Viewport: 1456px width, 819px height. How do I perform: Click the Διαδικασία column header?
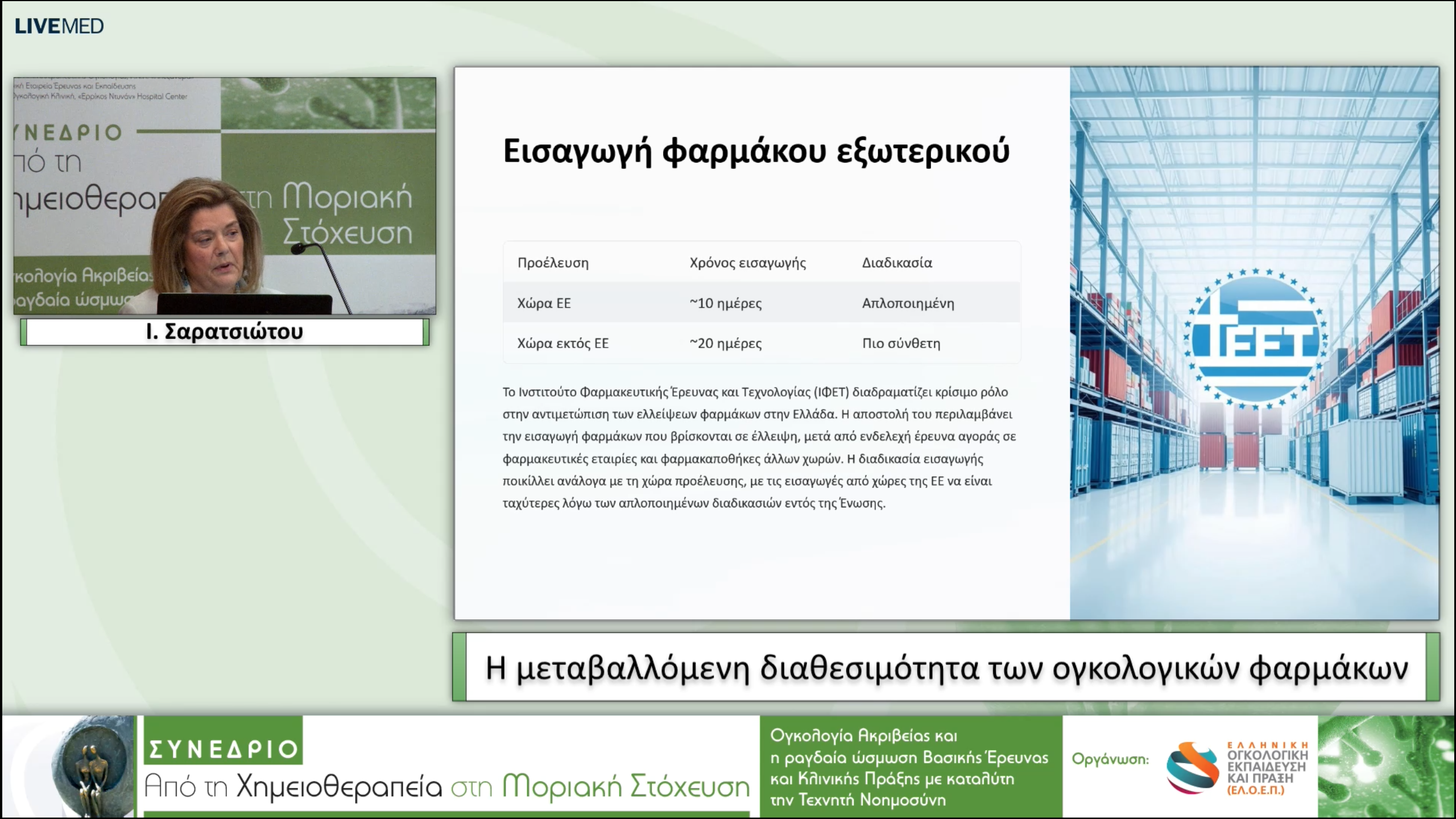897,263
